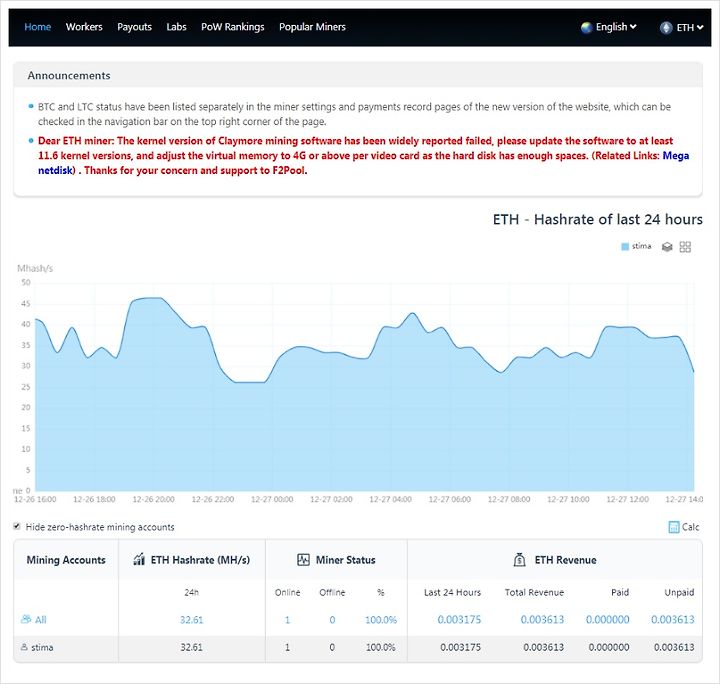Click the Miner Status monitor icon
The width and height of the screenshot is (720, 684).
tap(303, 560)
